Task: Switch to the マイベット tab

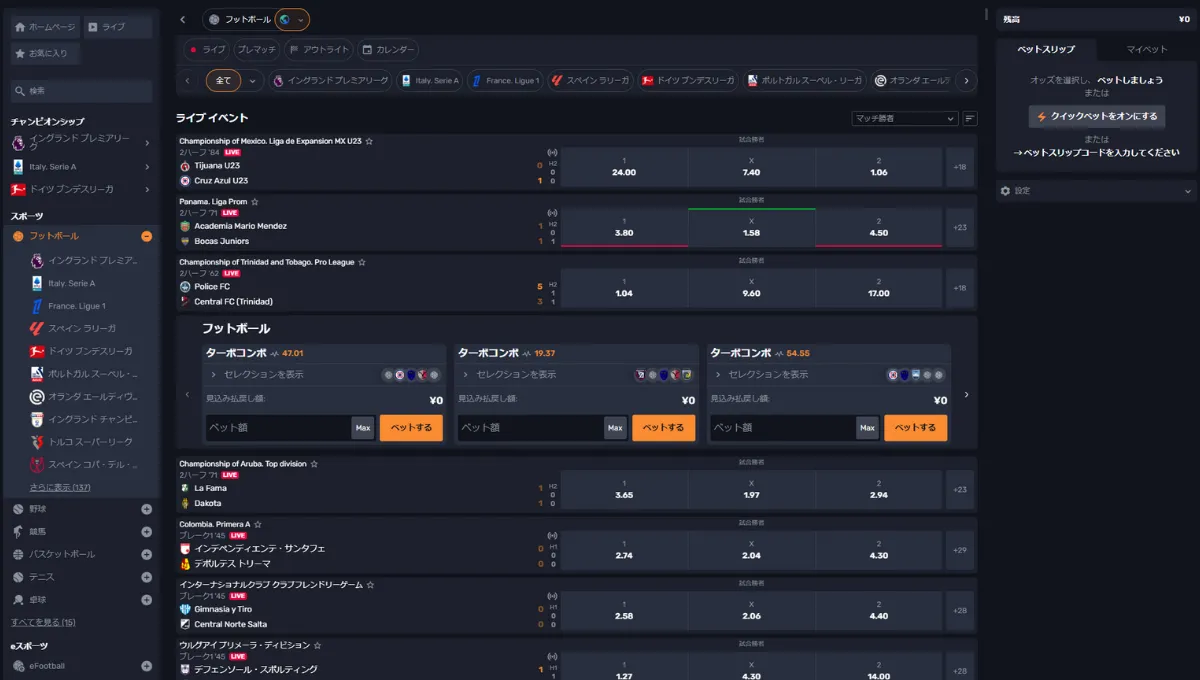Action: click(1146, 49)
